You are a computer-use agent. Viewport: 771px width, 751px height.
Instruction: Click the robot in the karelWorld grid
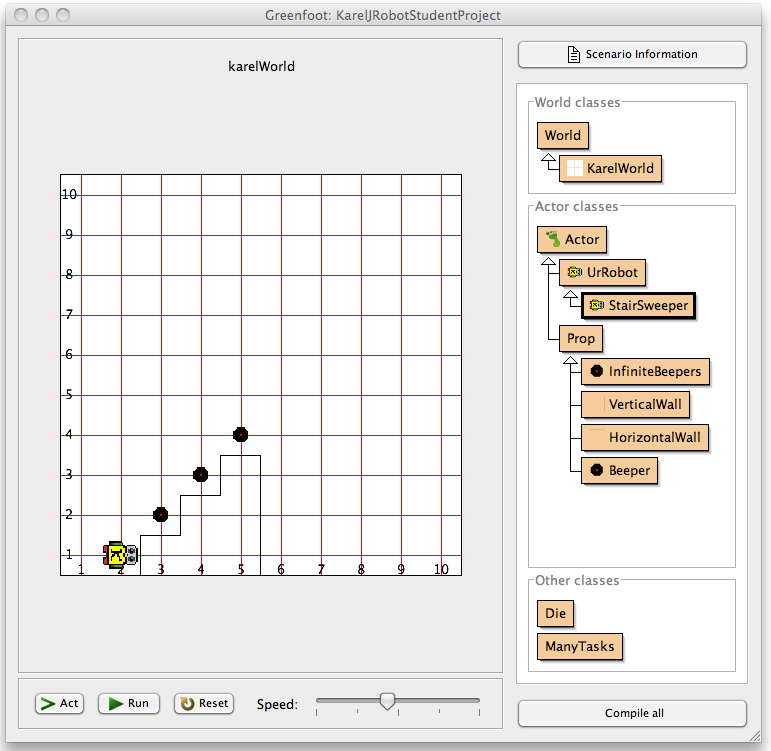coord(120,554)
